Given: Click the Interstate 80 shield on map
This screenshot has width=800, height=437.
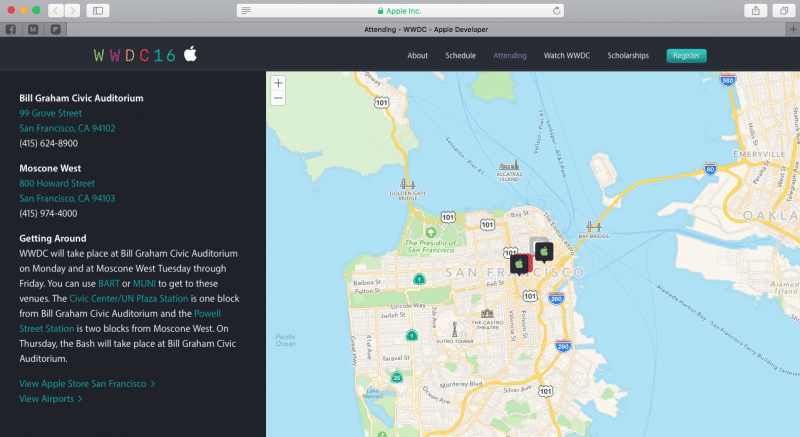Looking at the screenshot, I should click(x=710, y=169).
